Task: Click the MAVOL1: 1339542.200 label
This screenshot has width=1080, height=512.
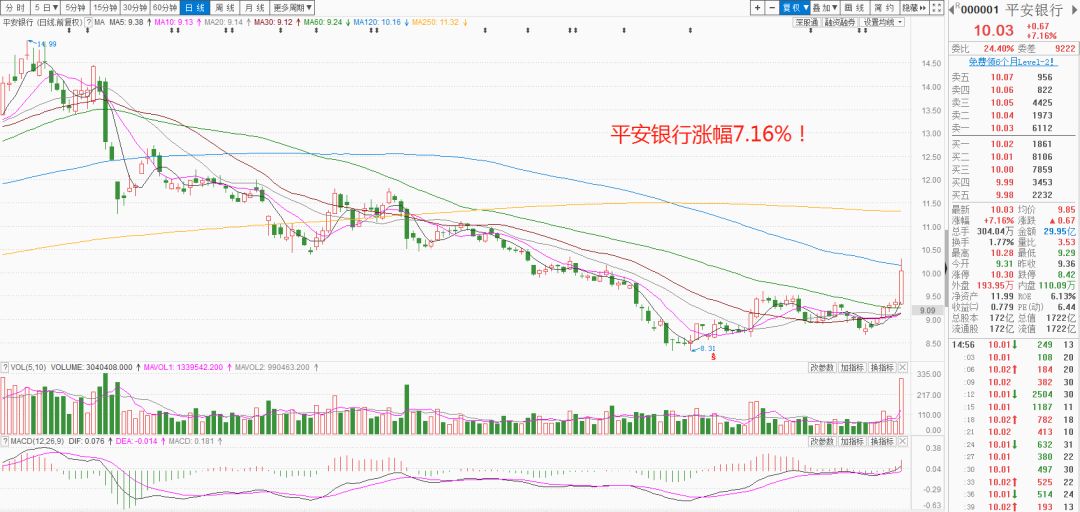Action: [x=182, y=367]
